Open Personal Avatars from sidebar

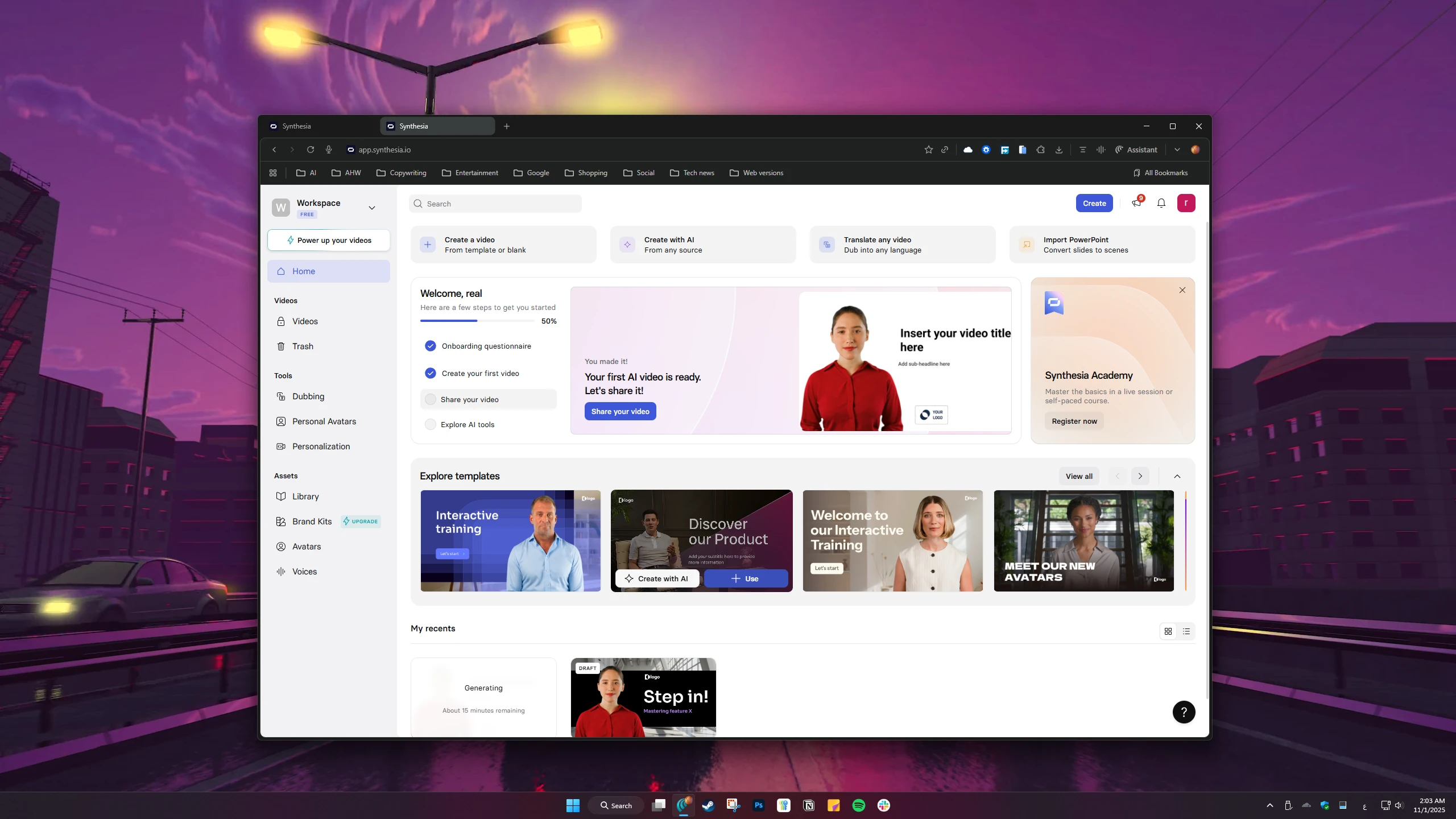[x=324, y=421]
